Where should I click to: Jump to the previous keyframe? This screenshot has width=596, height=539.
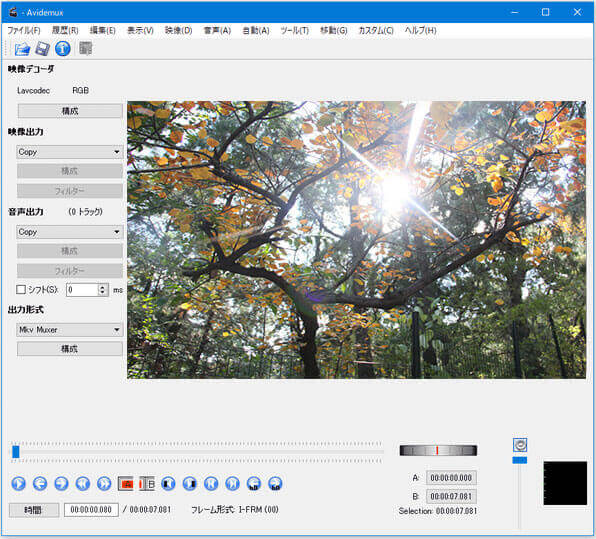coord(83,484)
